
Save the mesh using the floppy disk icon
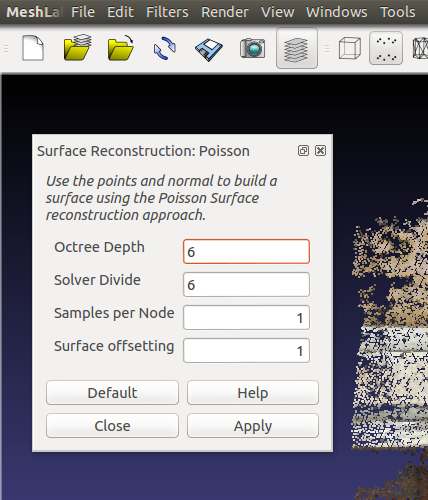(x=209, y=50)
